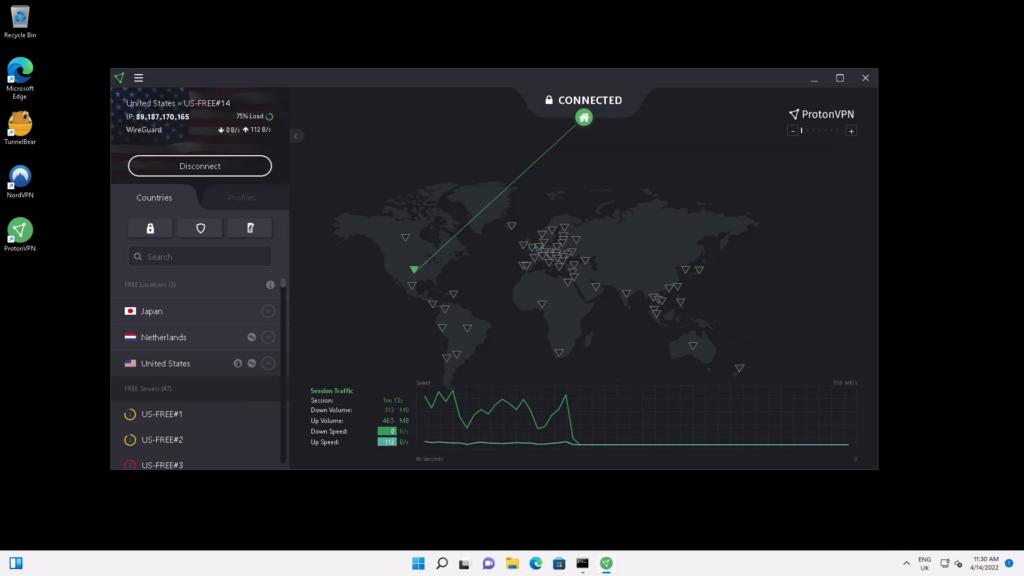Open the ProtonVPN hamburger menu
The image size is (1024, 576).
[138, 78]
